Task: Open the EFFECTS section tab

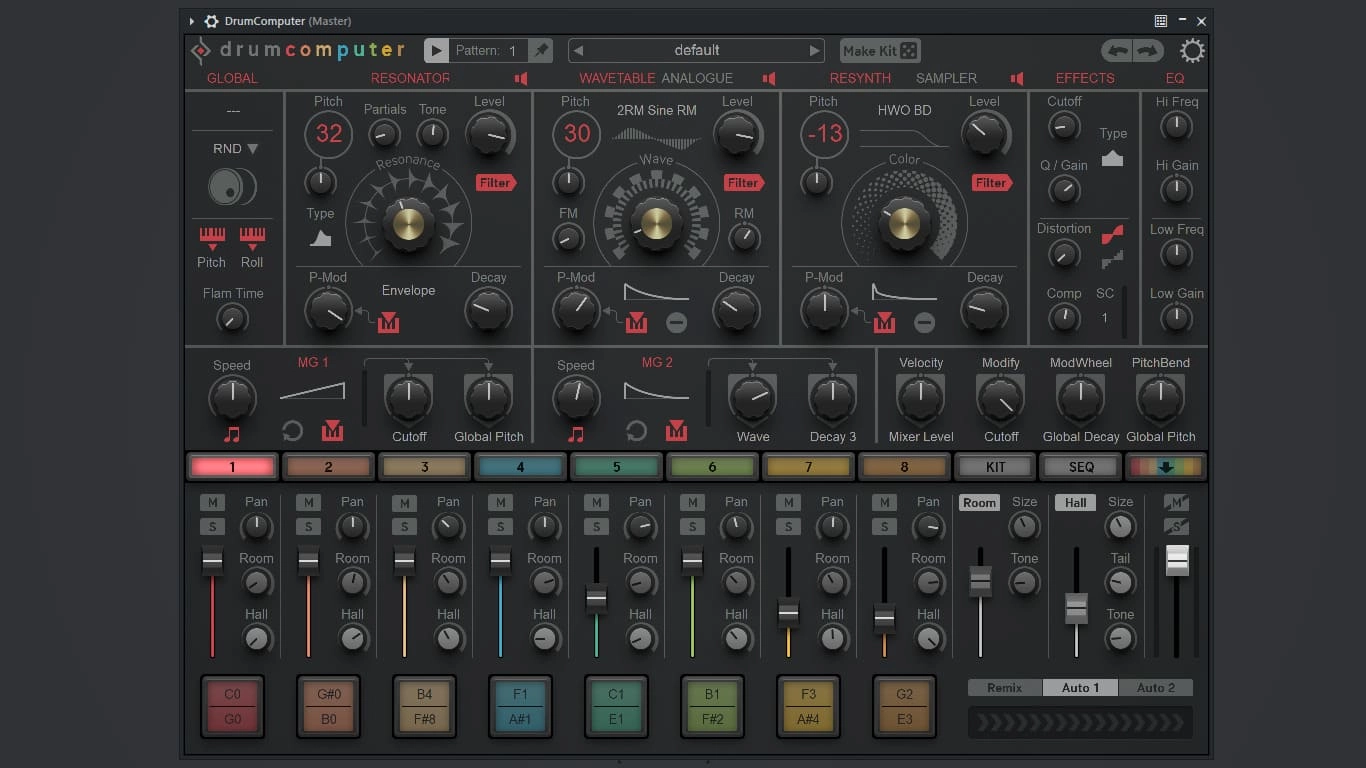Action: tap(1085, 78)
